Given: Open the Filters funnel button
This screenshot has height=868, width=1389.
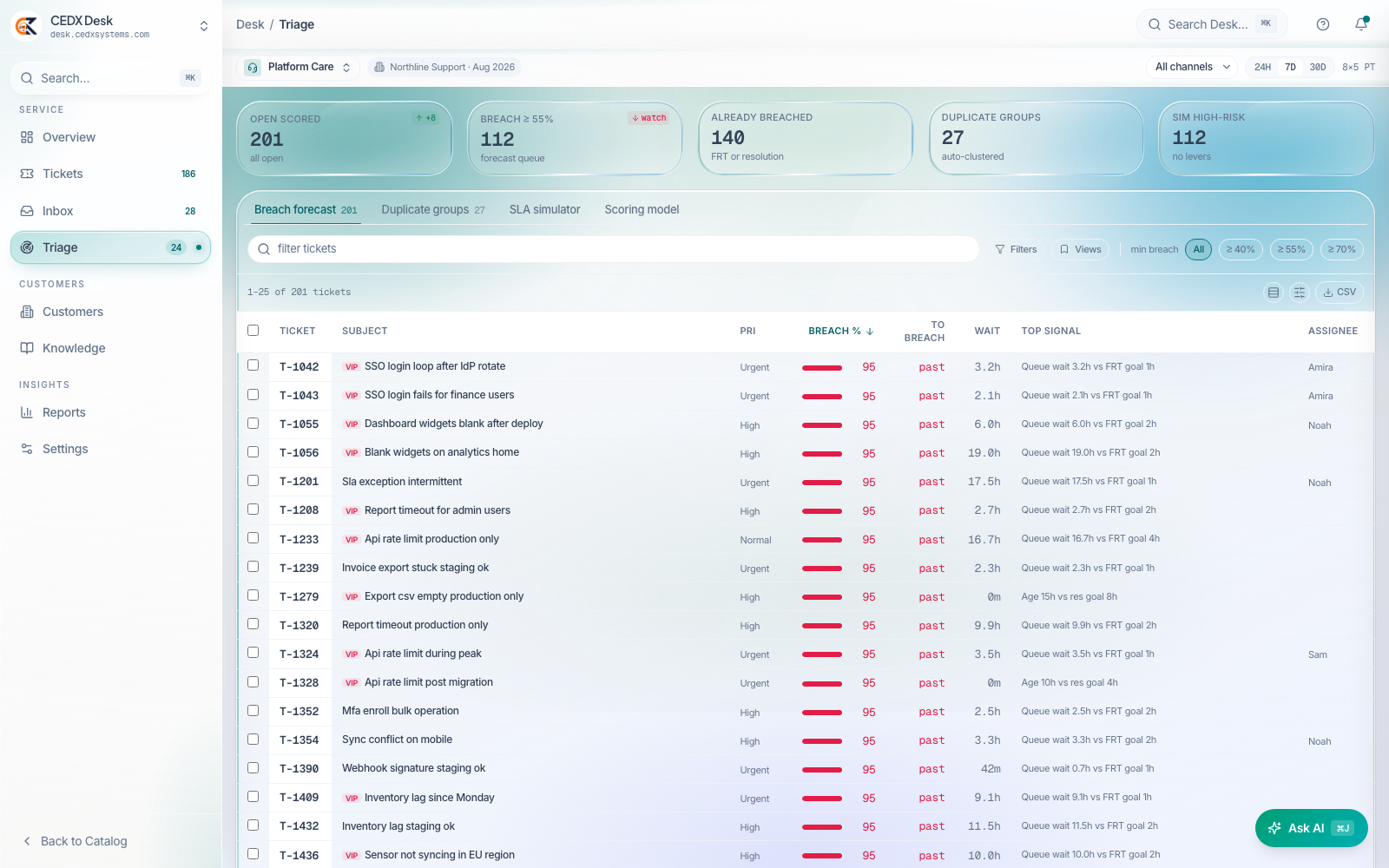Looking at the screenshot, I should coord(1017,249).
